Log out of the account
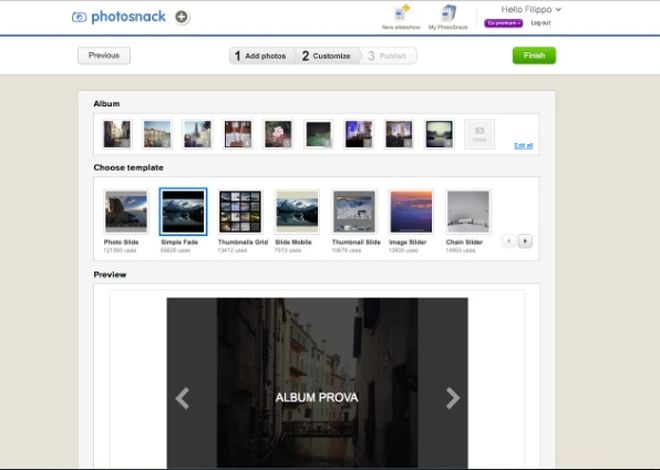Screen dimensions: 660x470 click(x=540, y=23)
